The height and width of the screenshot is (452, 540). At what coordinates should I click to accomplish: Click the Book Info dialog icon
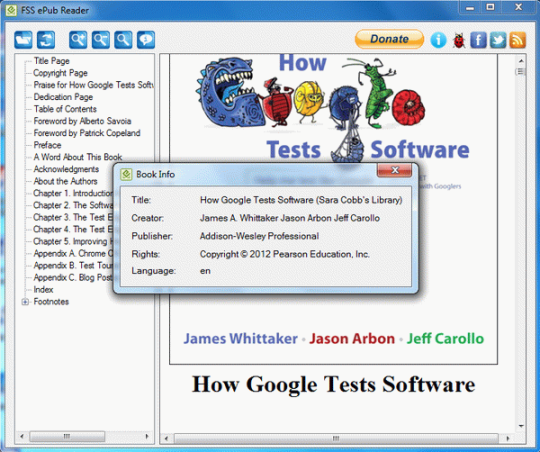point(126,174)
